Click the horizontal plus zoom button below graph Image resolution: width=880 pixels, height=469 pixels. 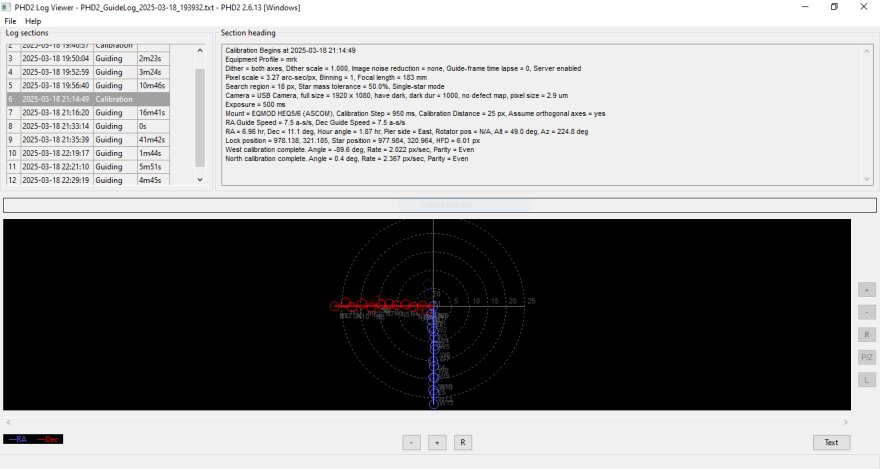point(437,442)
